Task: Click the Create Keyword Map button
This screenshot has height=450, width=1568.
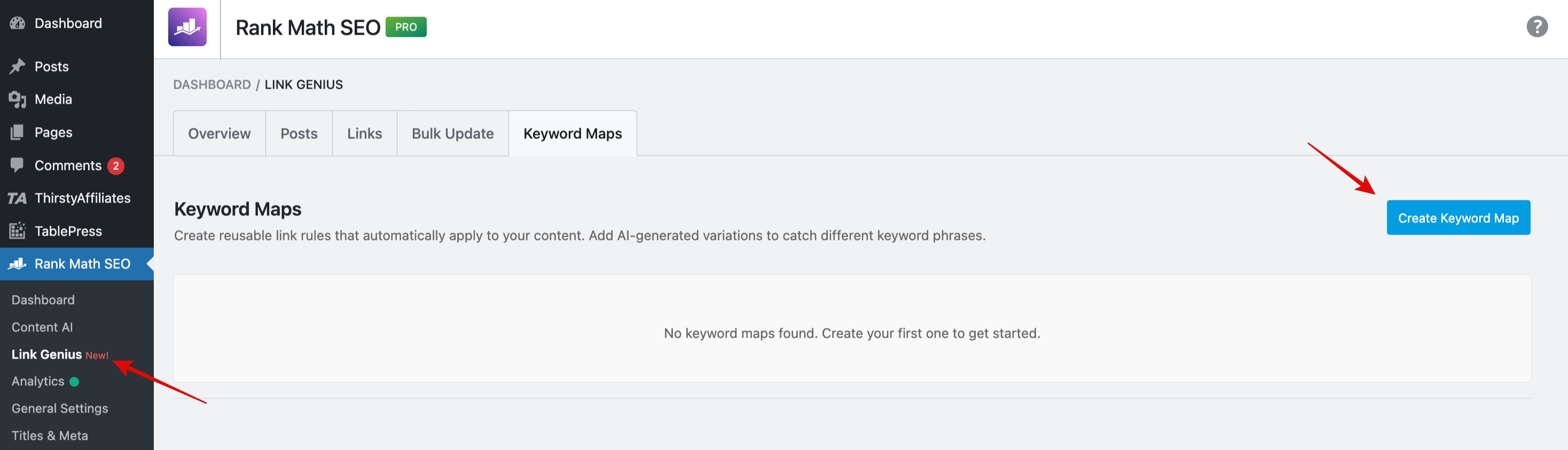Action: click(1459, 218)
